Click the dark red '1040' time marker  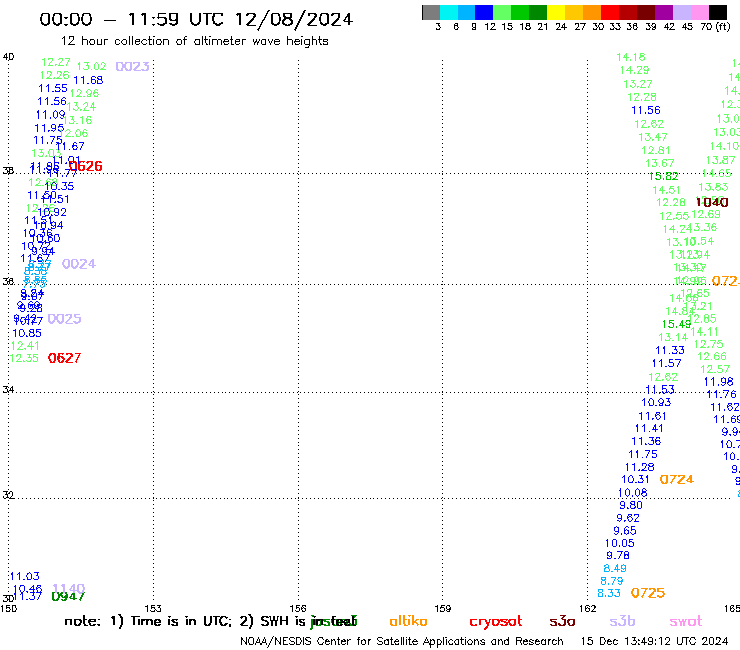(712, 202)
